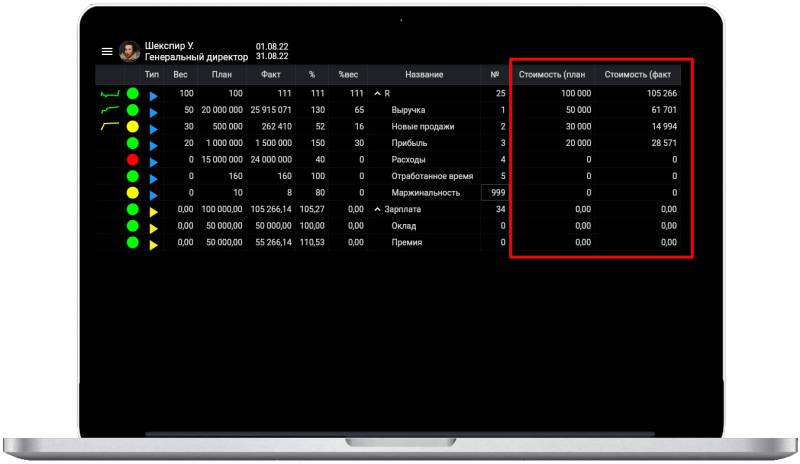Click the green status dot for Оклад
This screenshot has height=464, width=800.
point(133,226)
